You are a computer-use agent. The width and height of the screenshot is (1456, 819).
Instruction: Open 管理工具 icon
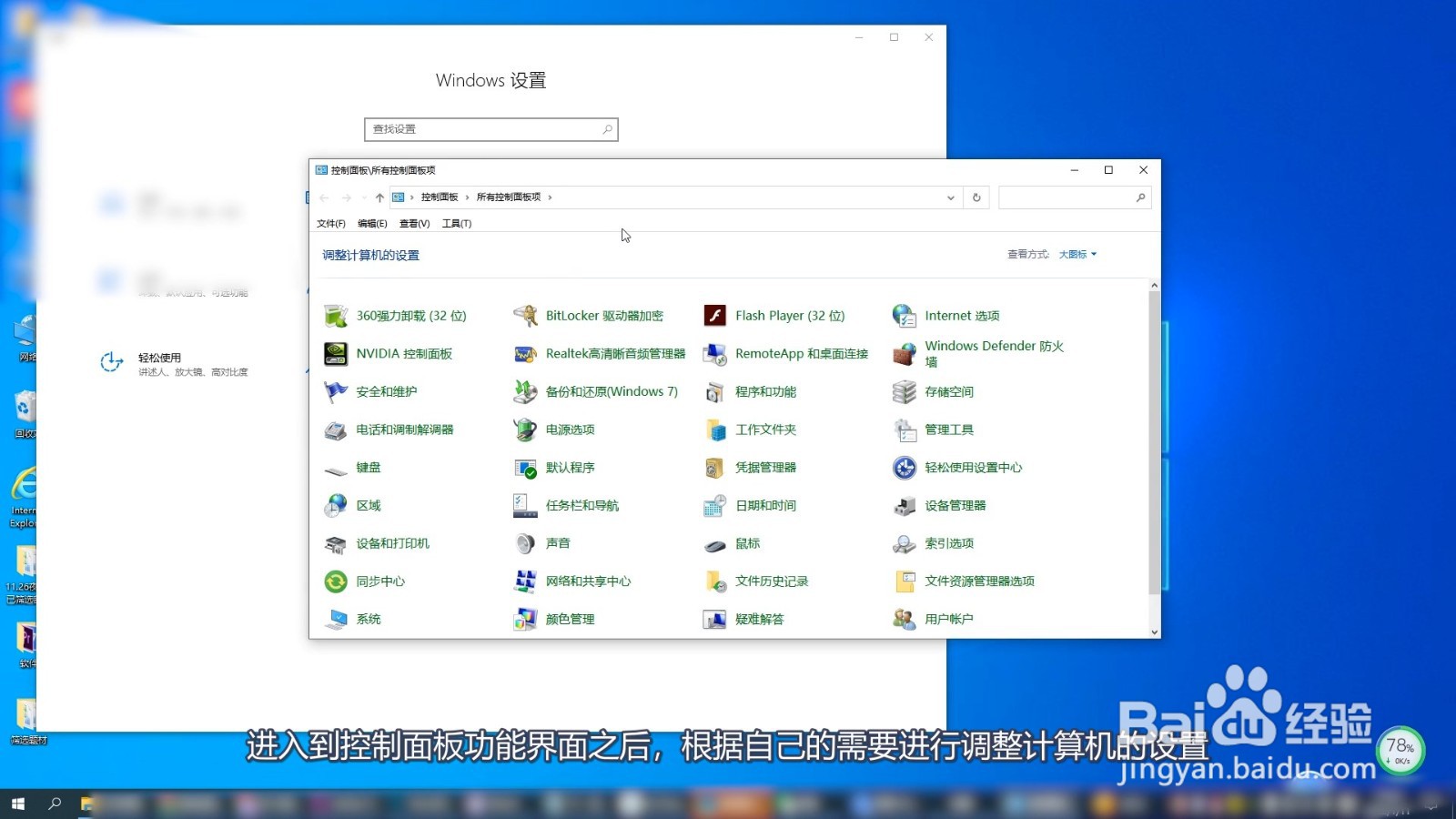tap(905, 430)
